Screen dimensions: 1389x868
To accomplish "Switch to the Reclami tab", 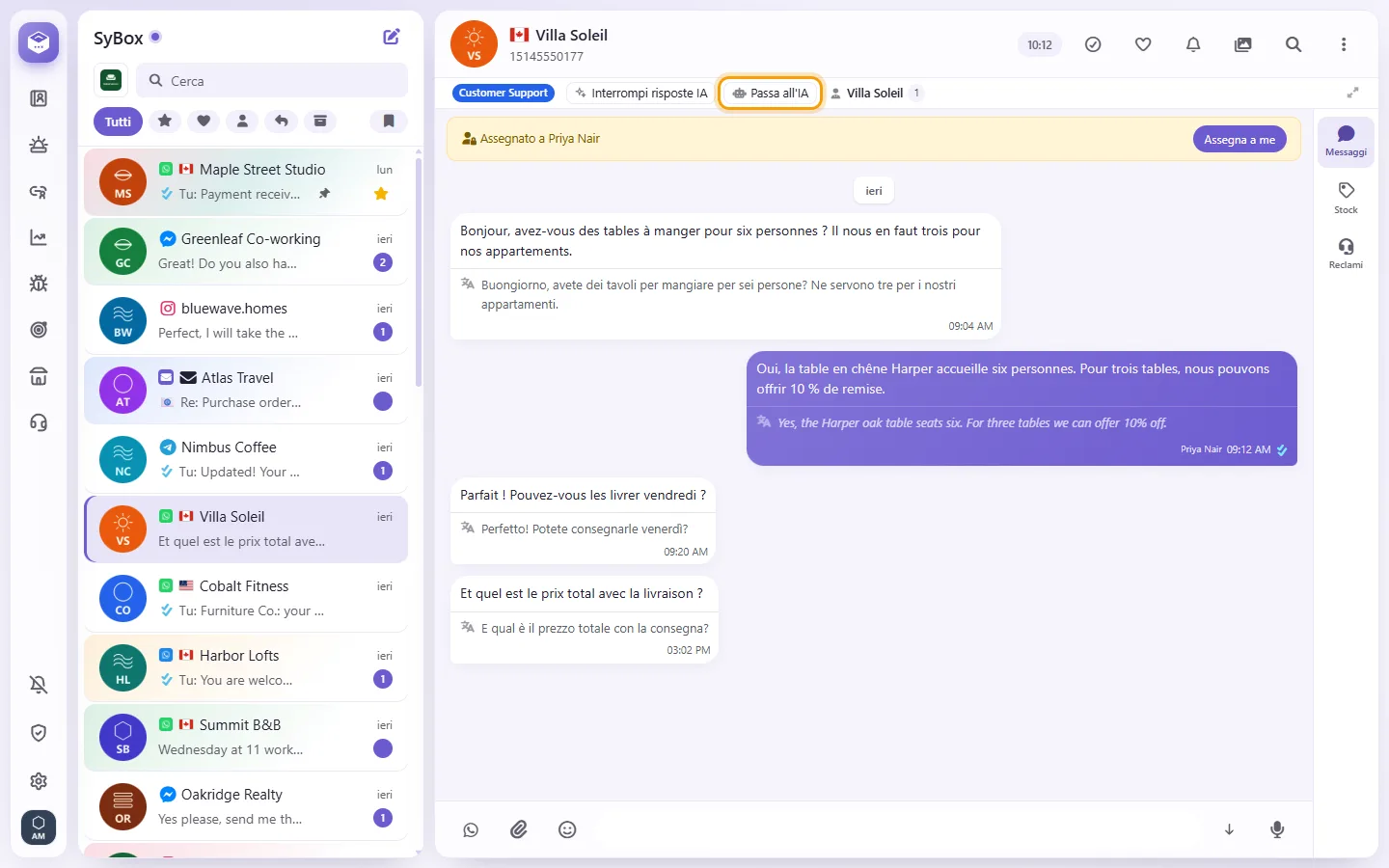I will 1346,253.
